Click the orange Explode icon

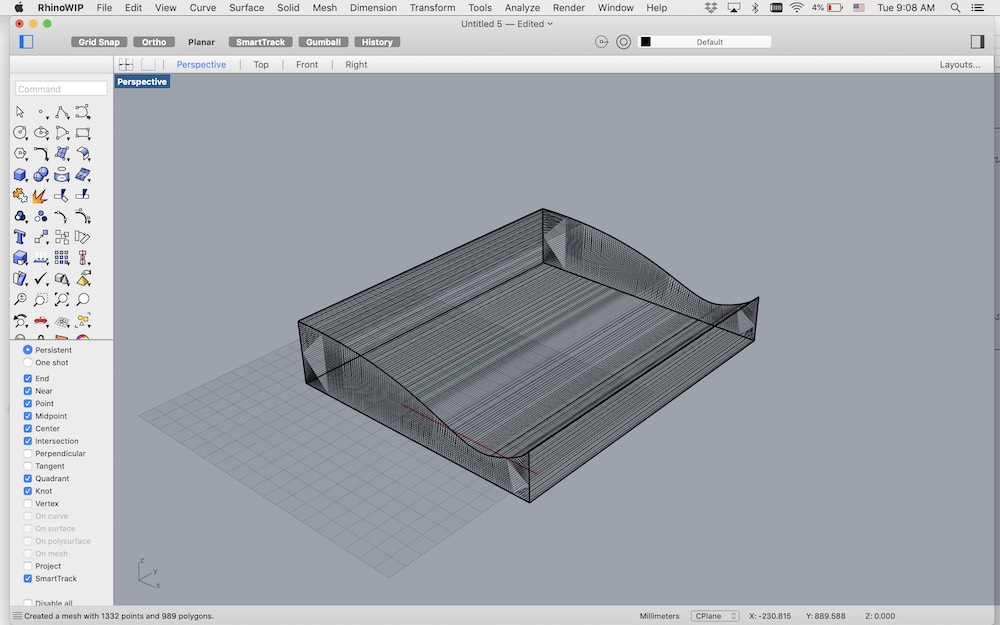41,195
